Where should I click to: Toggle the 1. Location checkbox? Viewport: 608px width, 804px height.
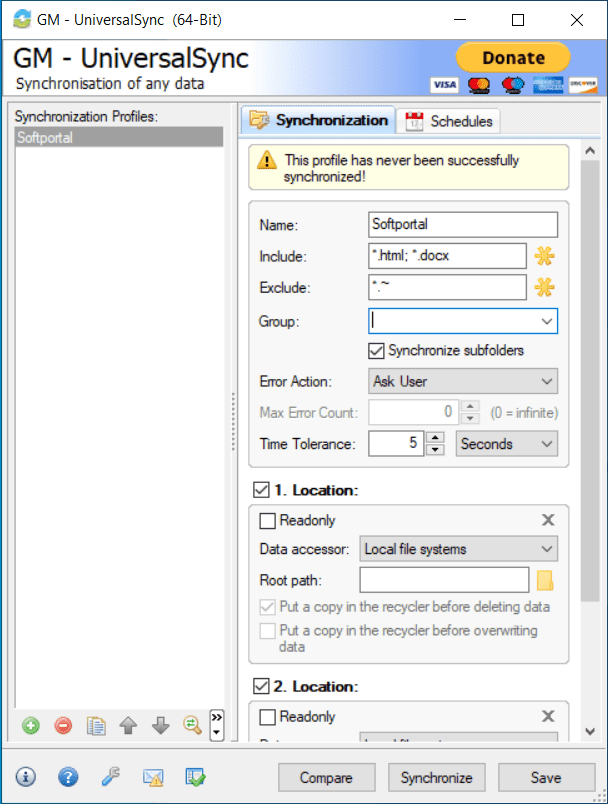coord(261,490)
